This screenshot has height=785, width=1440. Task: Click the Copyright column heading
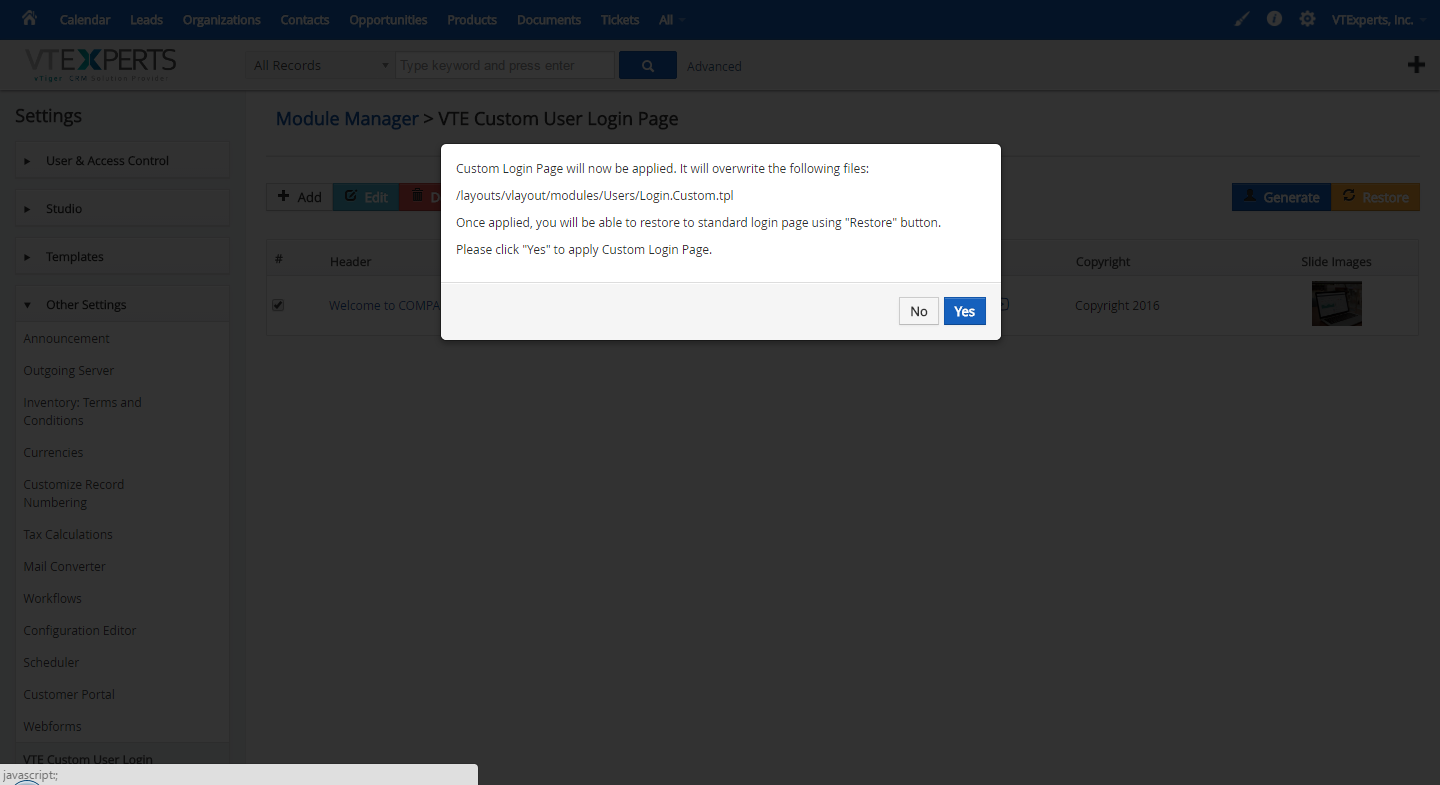tap(1103, 261)
